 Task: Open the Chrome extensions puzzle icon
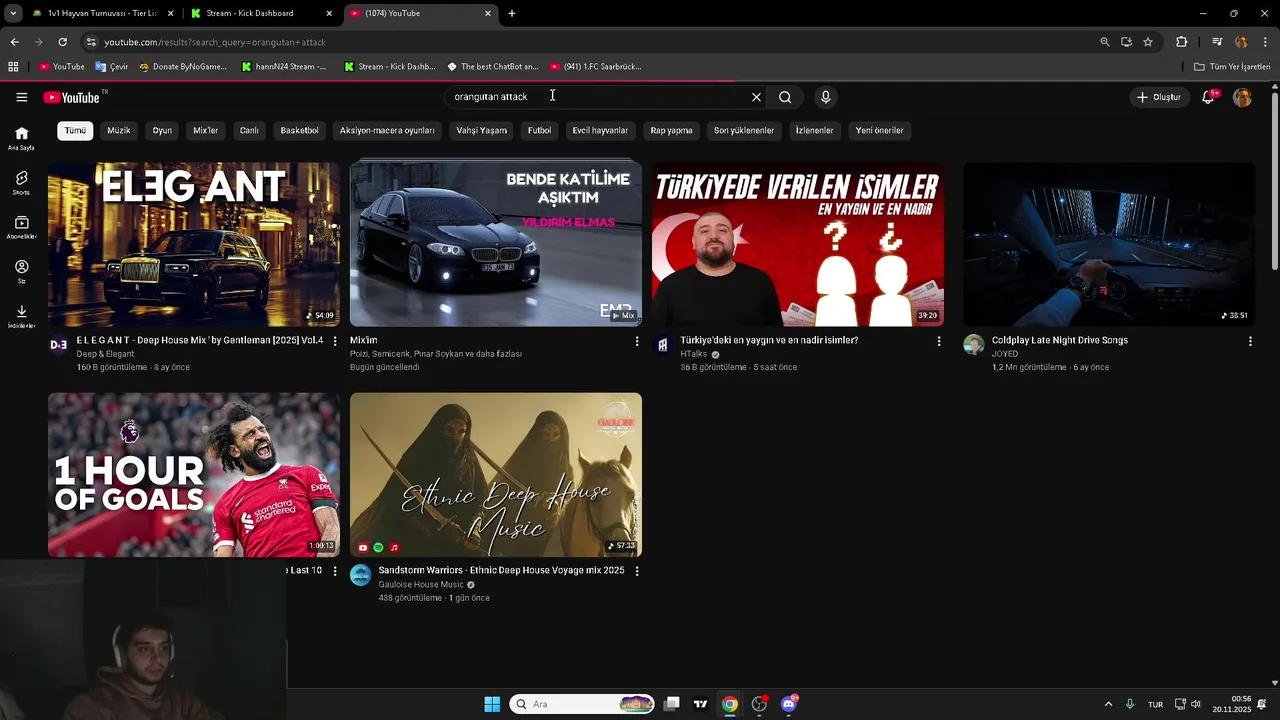(1181, 42)
